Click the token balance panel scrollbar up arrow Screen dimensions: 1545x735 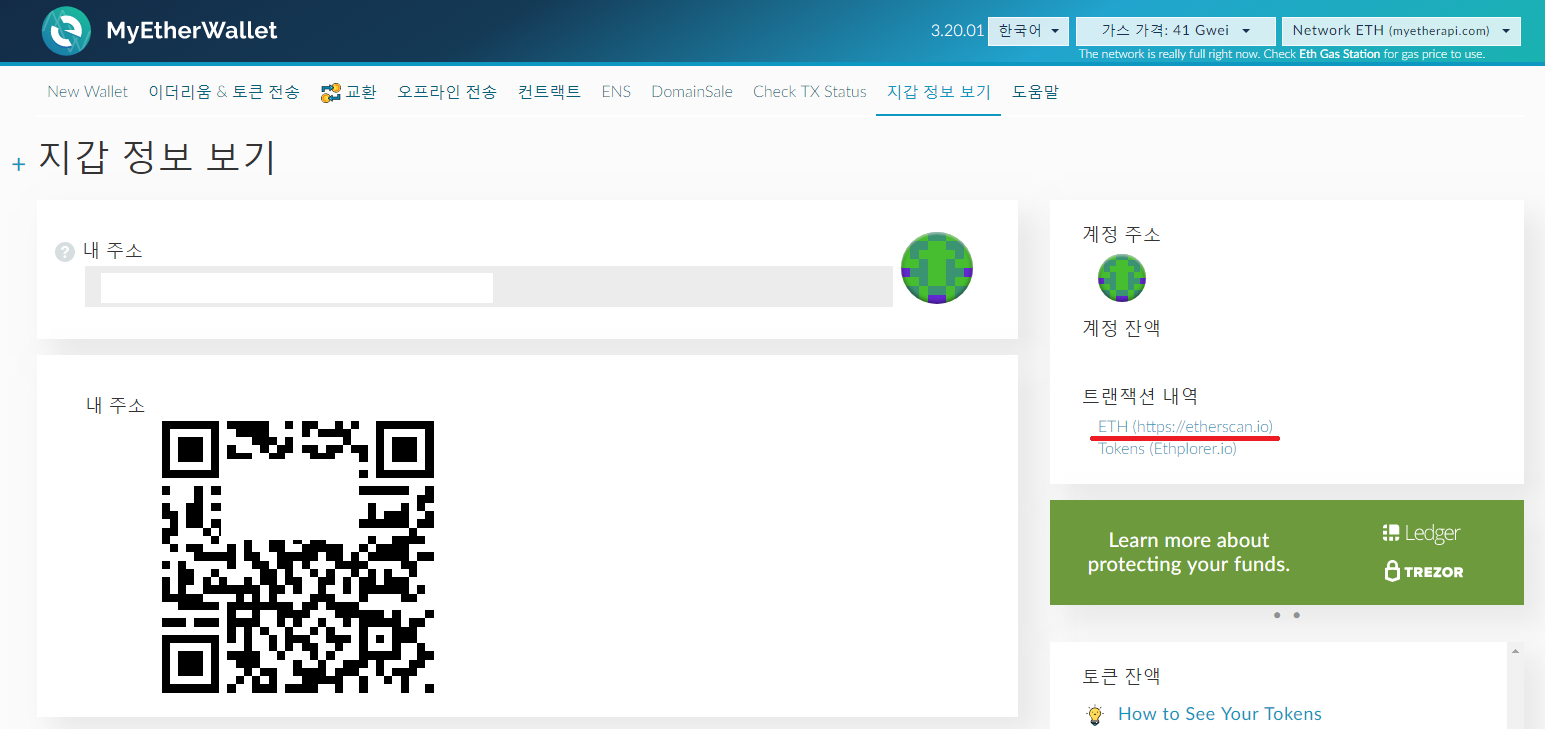click(x=1514, y=652)
